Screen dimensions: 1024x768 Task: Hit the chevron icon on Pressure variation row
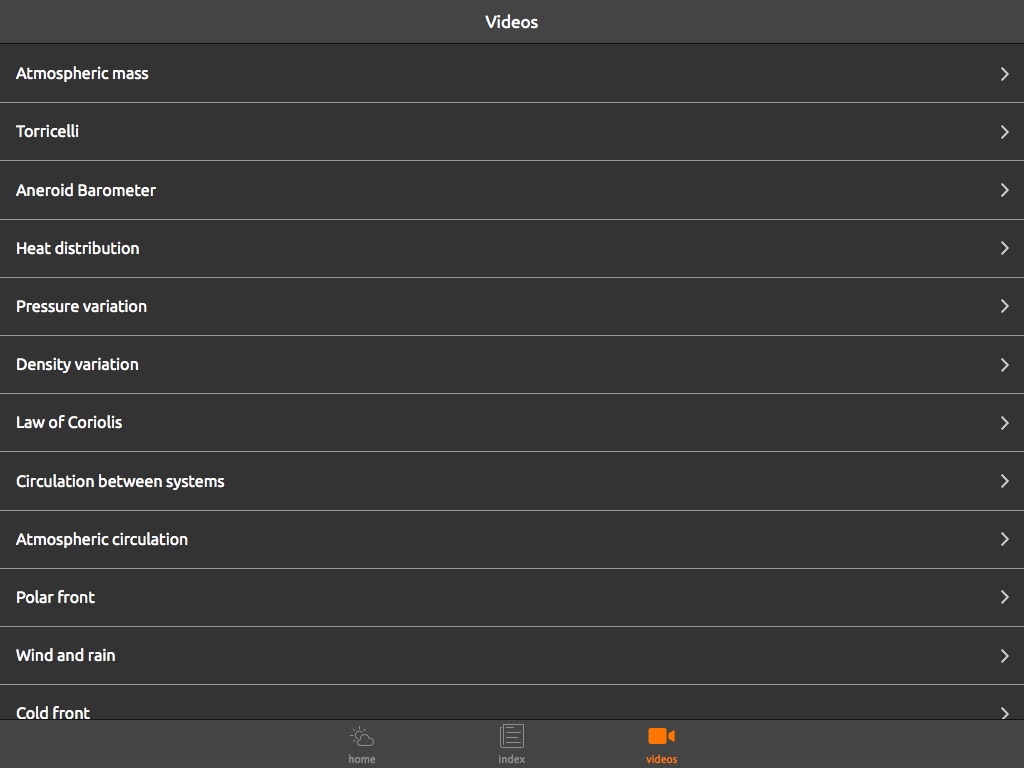(x=1004, y=306)
